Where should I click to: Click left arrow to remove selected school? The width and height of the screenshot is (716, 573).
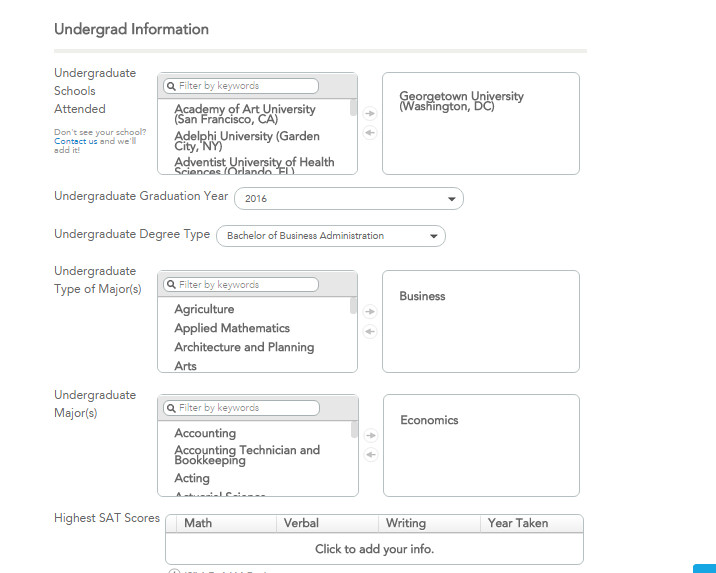[x=370, y=132]
